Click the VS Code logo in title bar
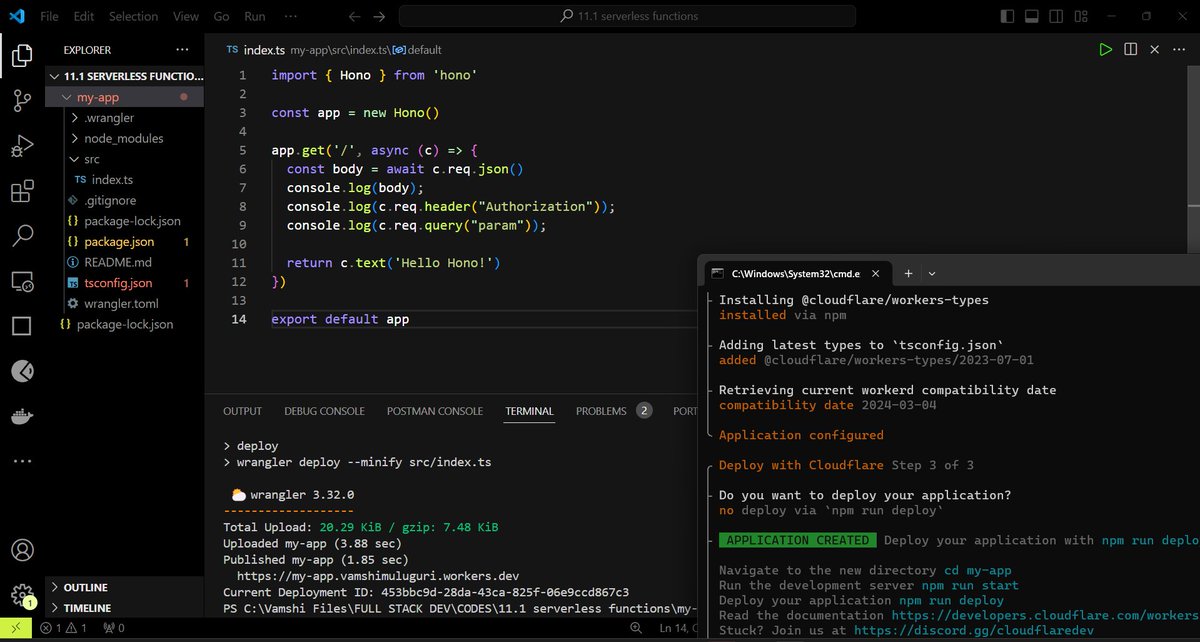The height and width of the screenshot is (642, 1200). (19, 16)
